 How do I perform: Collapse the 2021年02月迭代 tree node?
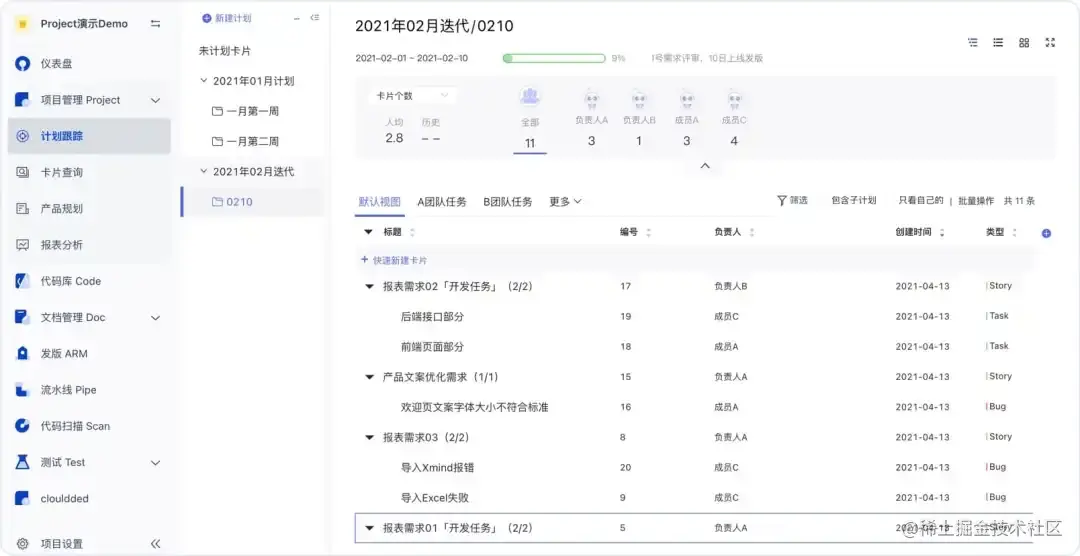pos(203,171)
